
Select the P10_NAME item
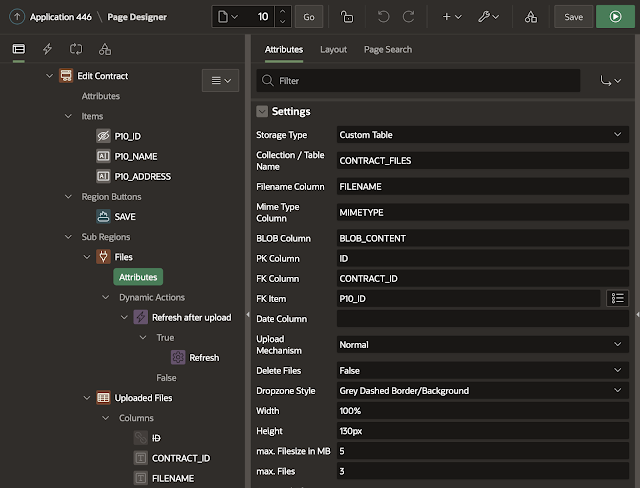(x=136, y=156)
